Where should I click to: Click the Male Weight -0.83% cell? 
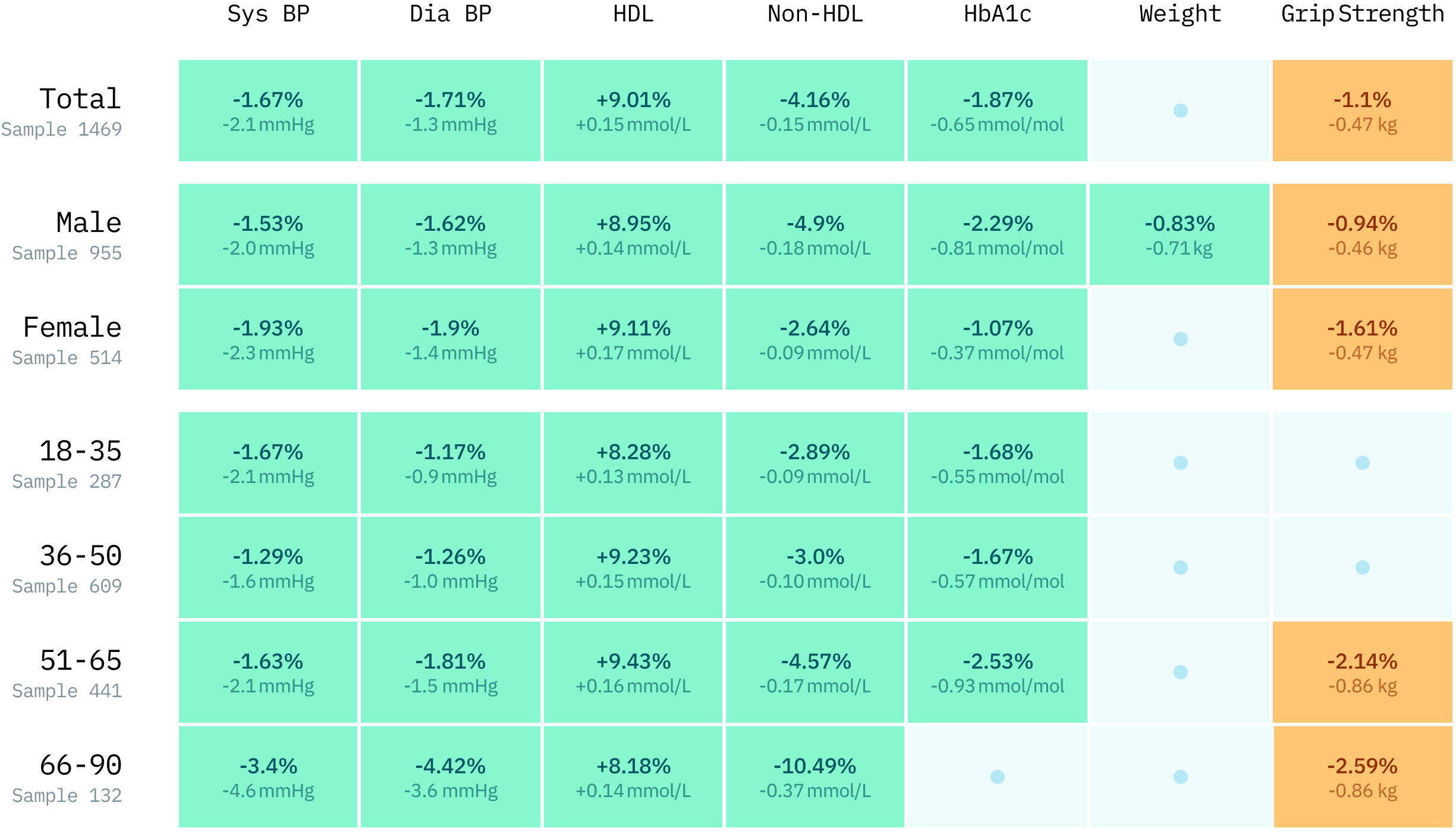point(1180,234)
